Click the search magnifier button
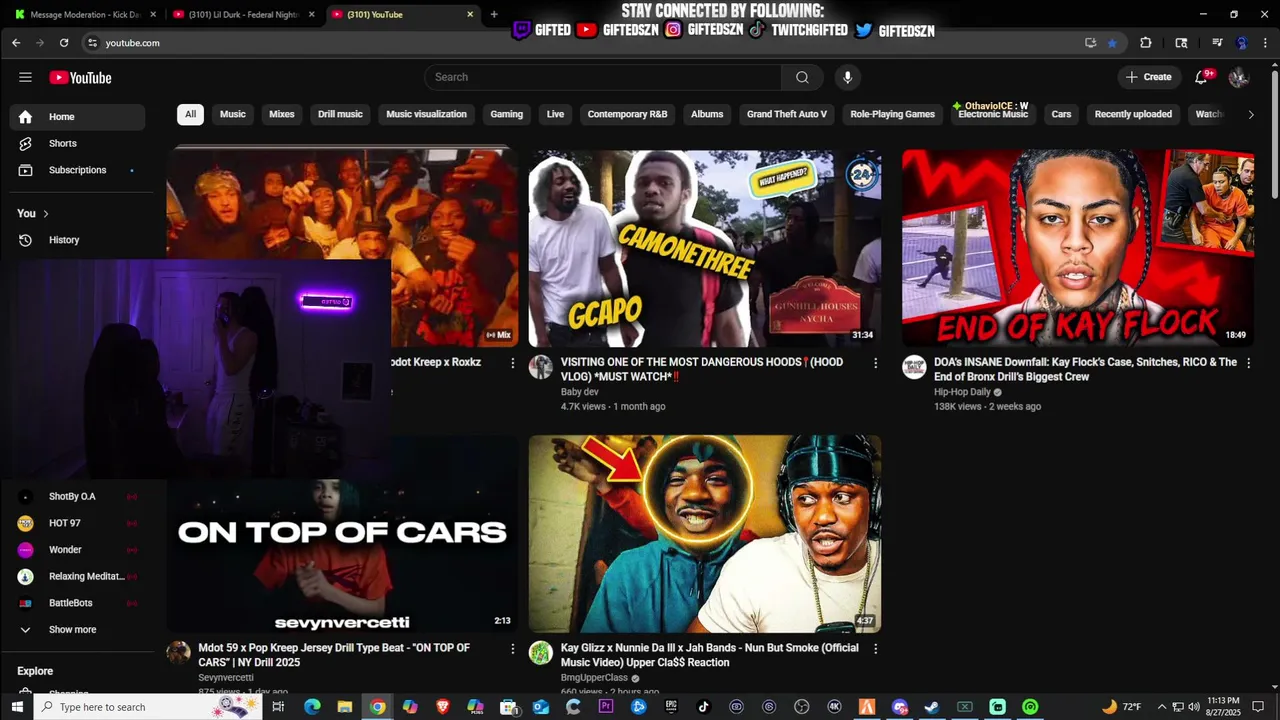This screenshot has width=1280, height=720. (x=802, y=77)
